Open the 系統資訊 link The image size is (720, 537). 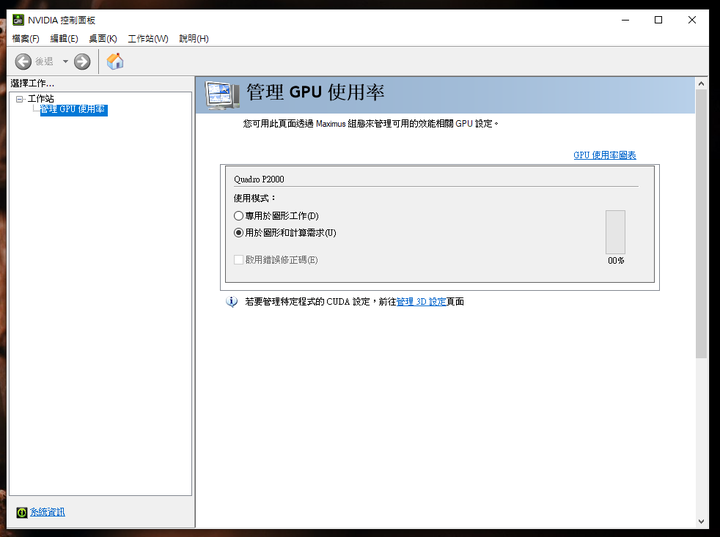coord(47,512)
